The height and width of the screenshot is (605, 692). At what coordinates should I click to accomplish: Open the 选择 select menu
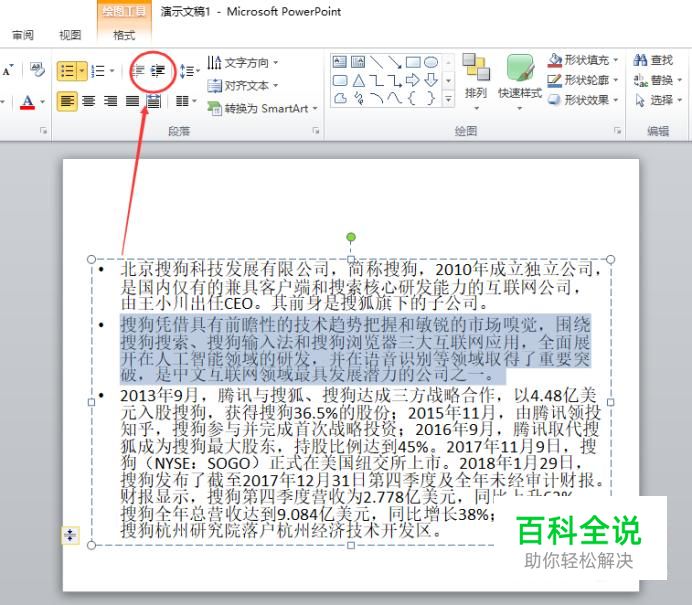point(658,100)
